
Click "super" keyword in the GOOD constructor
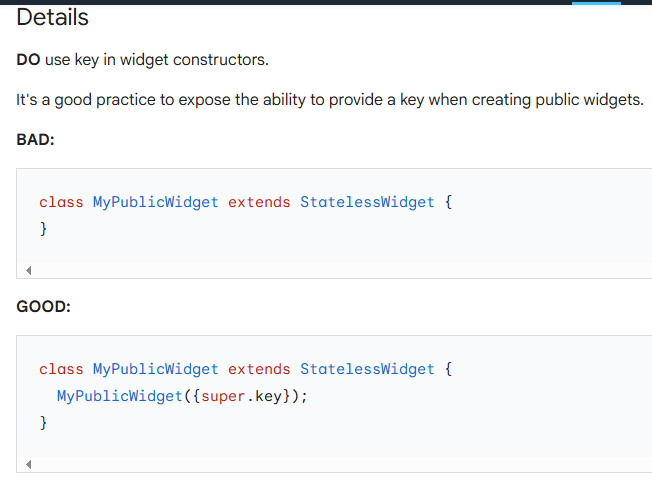pyautogui.click(x=223, y=396)
